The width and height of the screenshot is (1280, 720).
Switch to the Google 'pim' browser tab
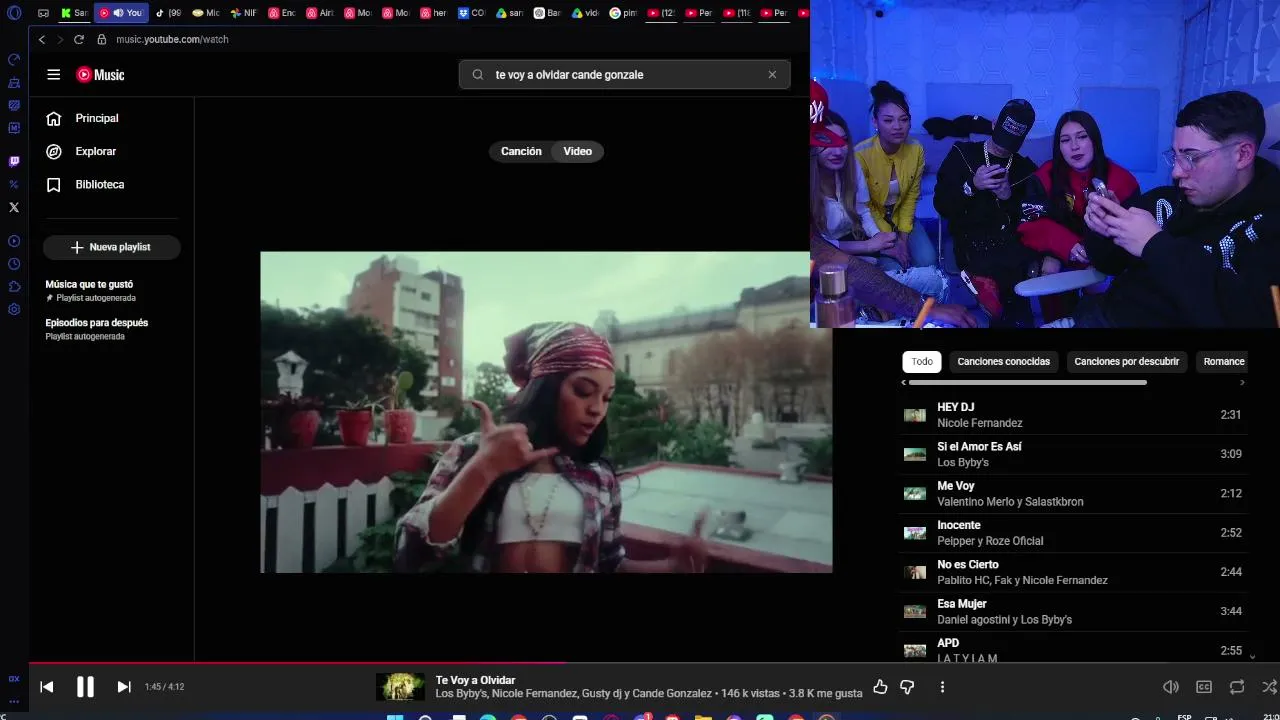tap(623, 13)
